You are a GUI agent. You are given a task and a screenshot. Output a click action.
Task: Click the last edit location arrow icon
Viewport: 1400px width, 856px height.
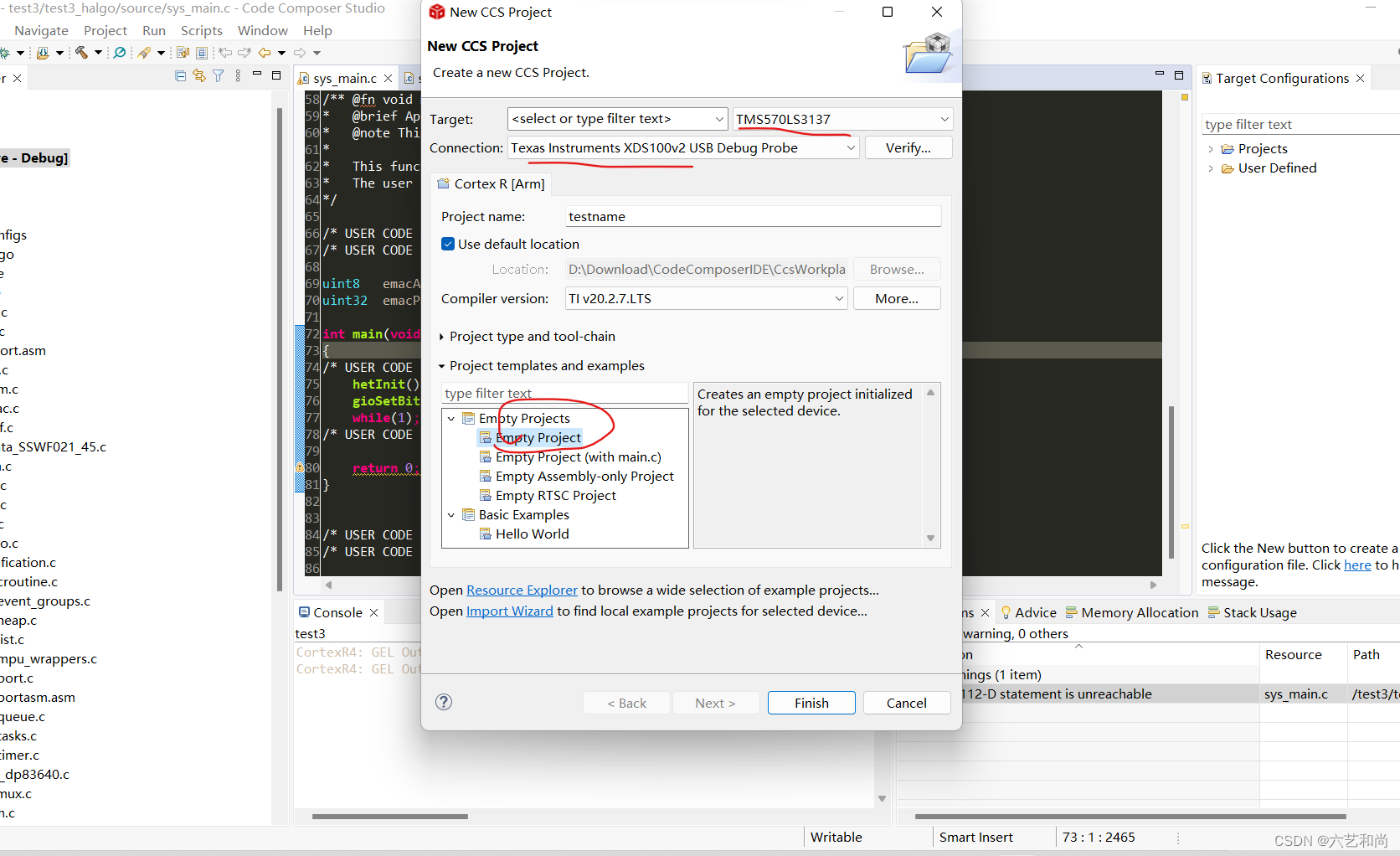coord(225,53)
